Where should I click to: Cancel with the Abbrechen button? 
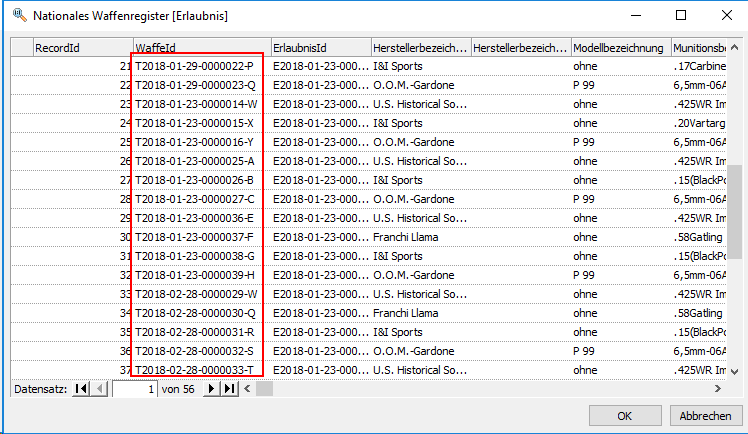click(x=705, y=415)
